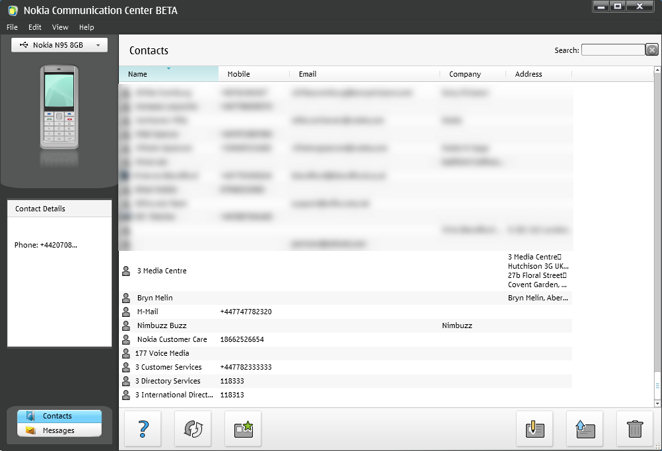Open the Nokia N95 8GB device dropdown
The height and width of the screenshot is (451, 662).
coord(59,45)
